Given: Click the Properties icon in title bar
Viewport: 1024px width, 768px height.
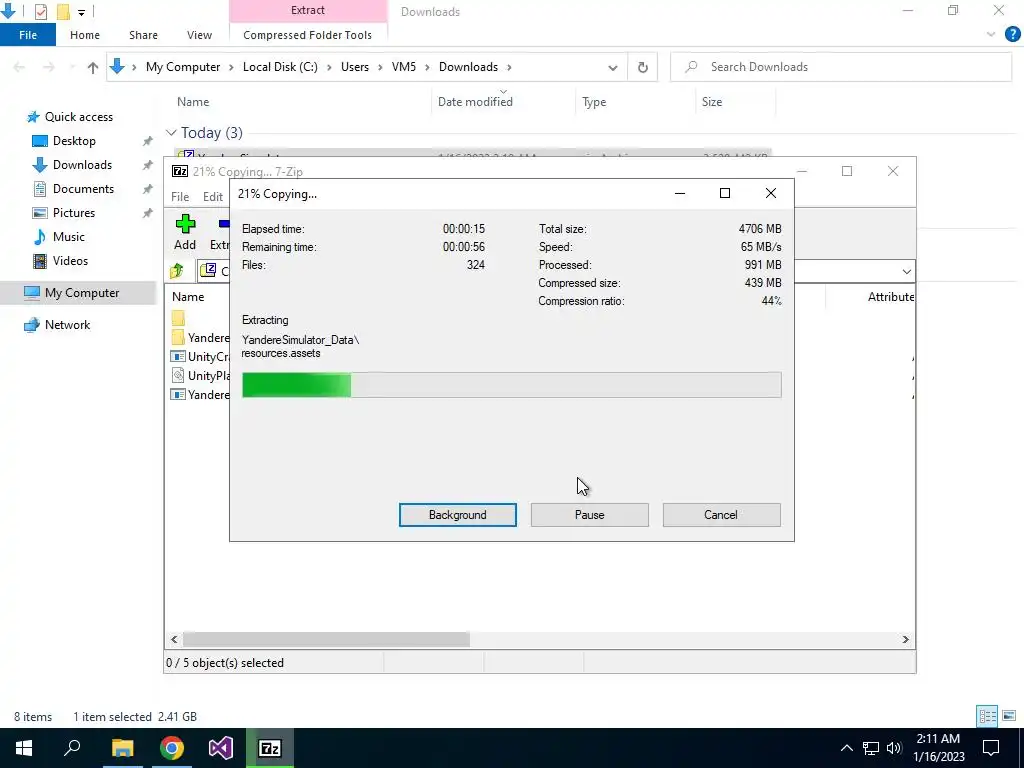Looking at the screenshot, I should (x=40, y=12).
